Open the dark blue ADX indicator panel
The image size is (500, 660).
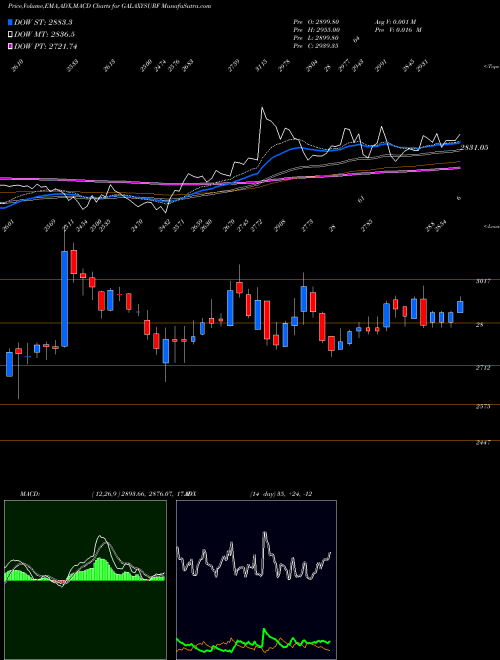tap(256, 580)
